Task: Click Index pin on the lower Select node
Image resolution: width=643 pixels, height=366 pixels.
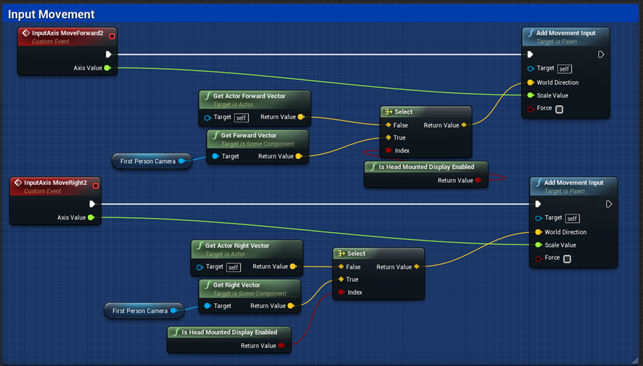Action: coord(341,292)
